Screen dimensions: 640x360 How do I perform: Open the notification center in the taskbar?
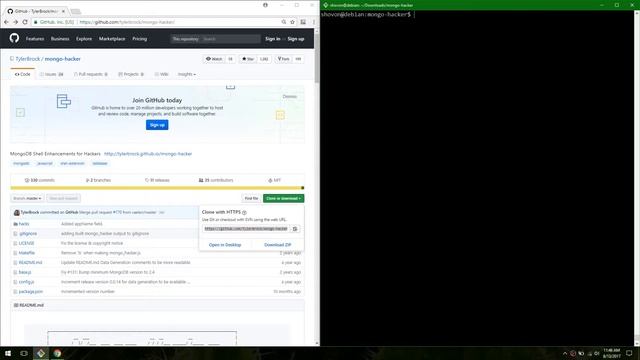(629, 353)
